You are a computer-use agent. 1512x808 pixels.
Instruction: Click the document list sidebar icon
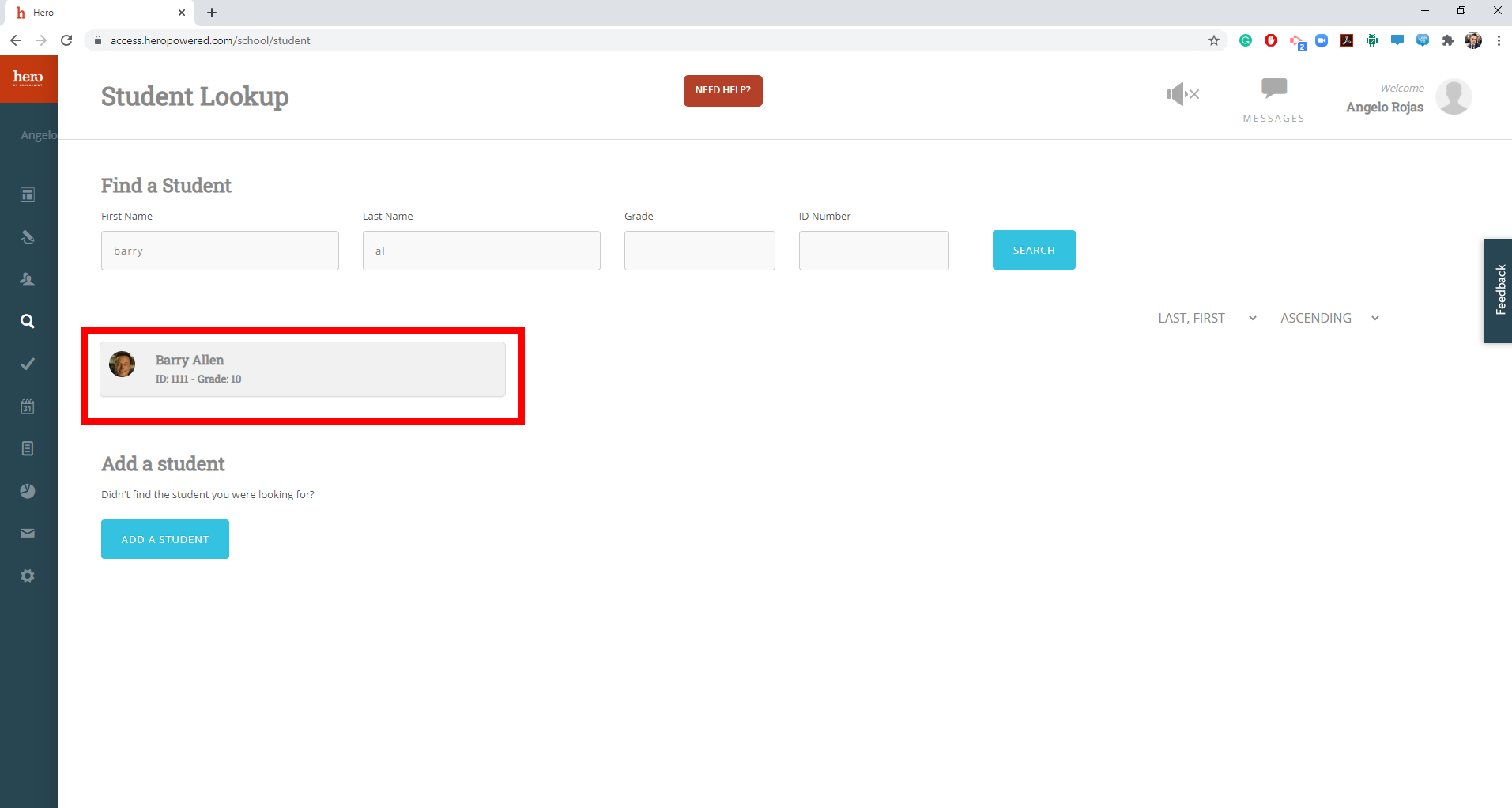(28, 448)
